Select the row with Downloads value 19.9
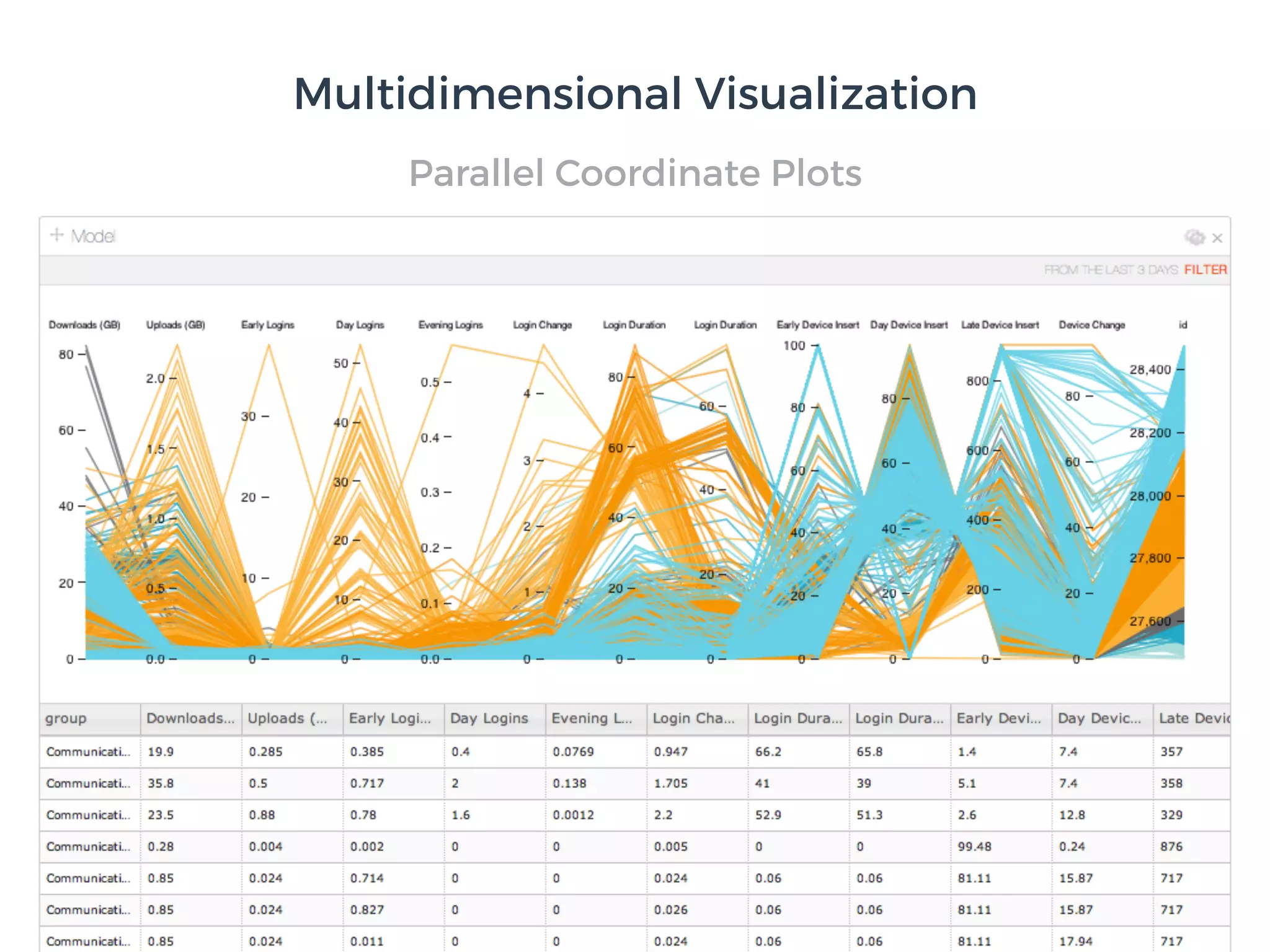This screenshot has height=952, width=1270. click(161, 752)
